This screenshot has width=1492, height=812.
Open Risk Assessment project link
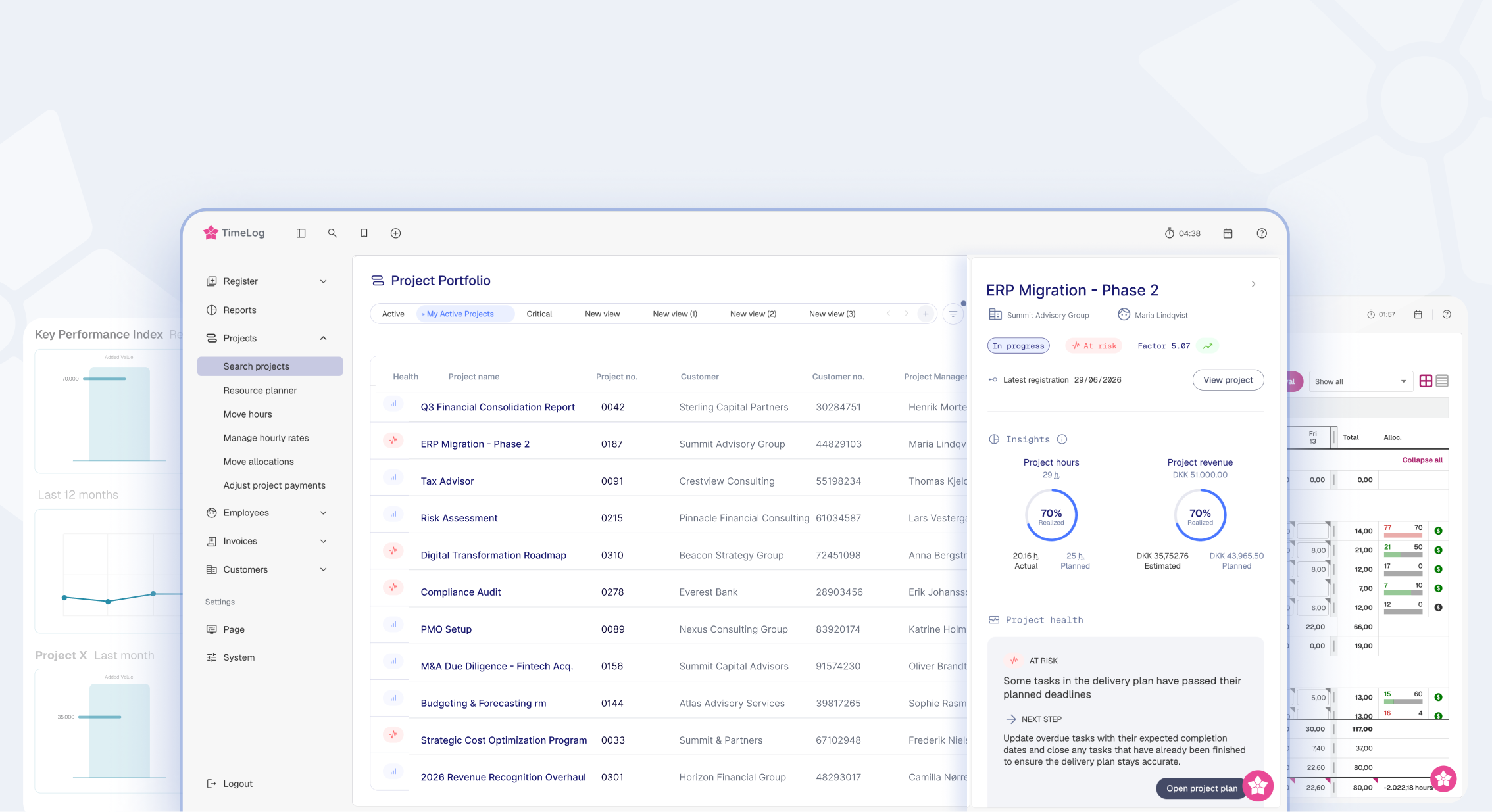[x=459, y=518]
